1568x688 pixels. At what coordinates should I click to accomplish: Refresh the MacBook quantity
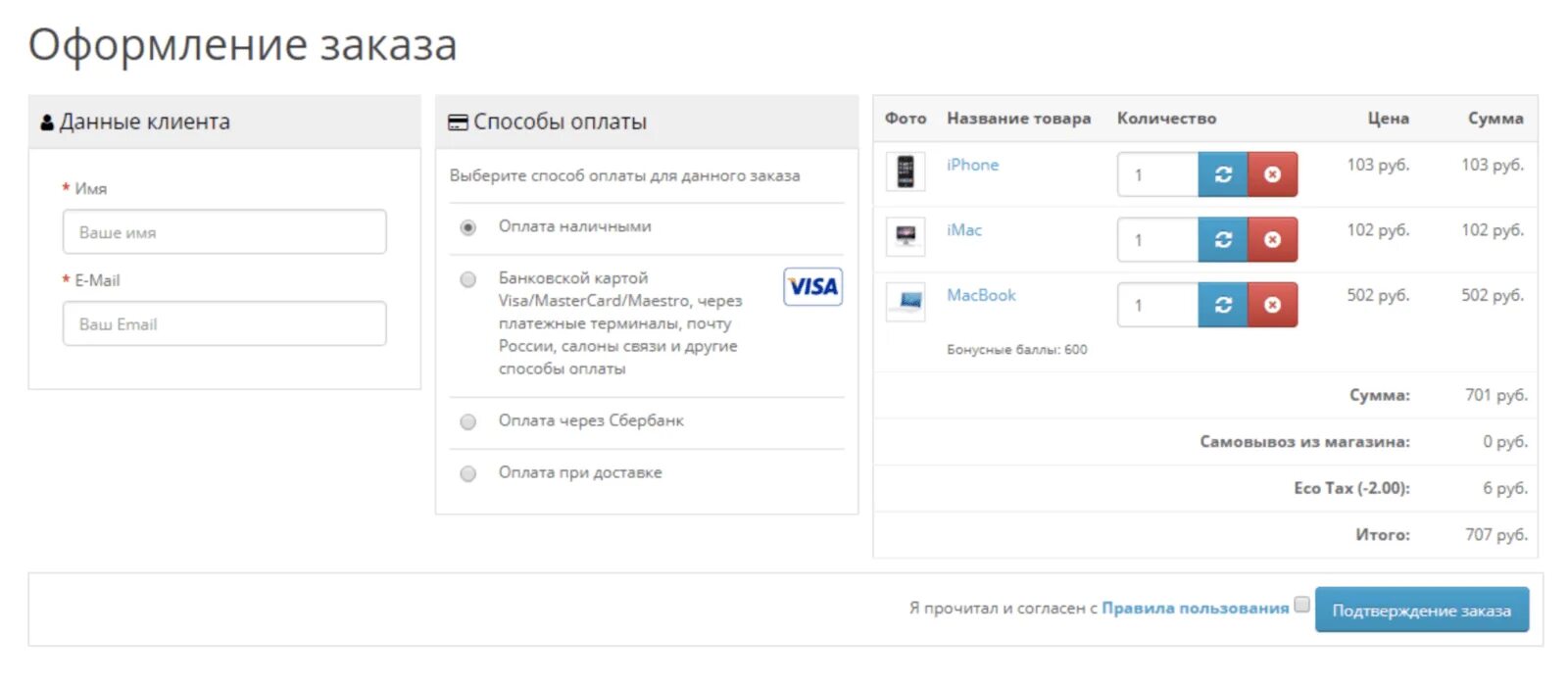coord(1223,305)
